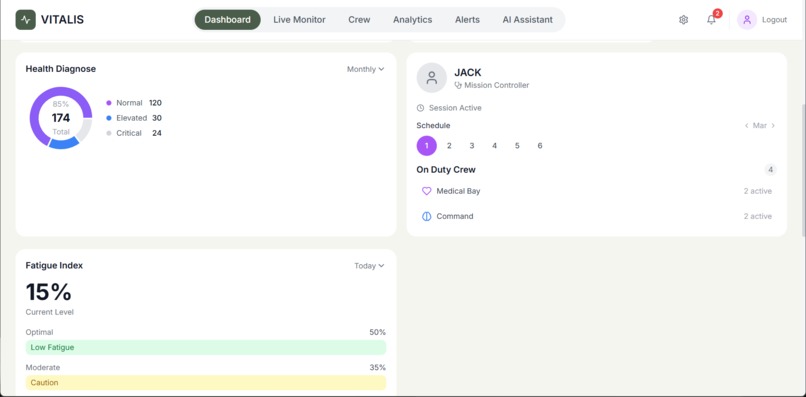Open the Medical Bay crew row
The image size is (806, 397).
coord(596,191)
